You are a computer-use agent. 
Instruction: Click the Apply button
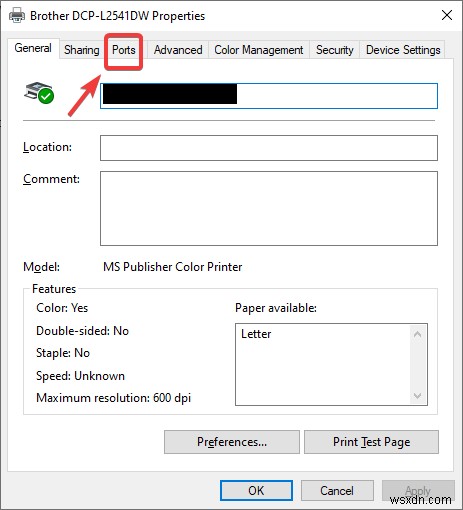point(418,491)
